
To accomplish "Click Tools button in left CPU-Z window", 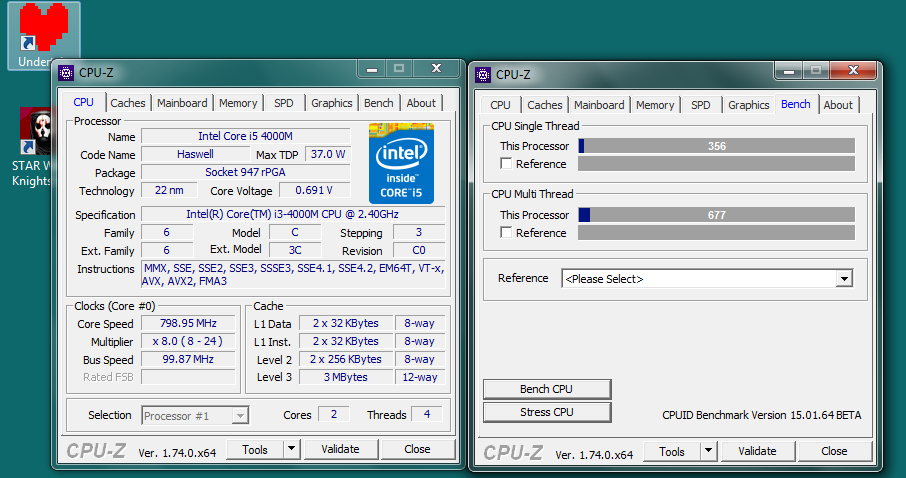I will click(x=255, y=449).
